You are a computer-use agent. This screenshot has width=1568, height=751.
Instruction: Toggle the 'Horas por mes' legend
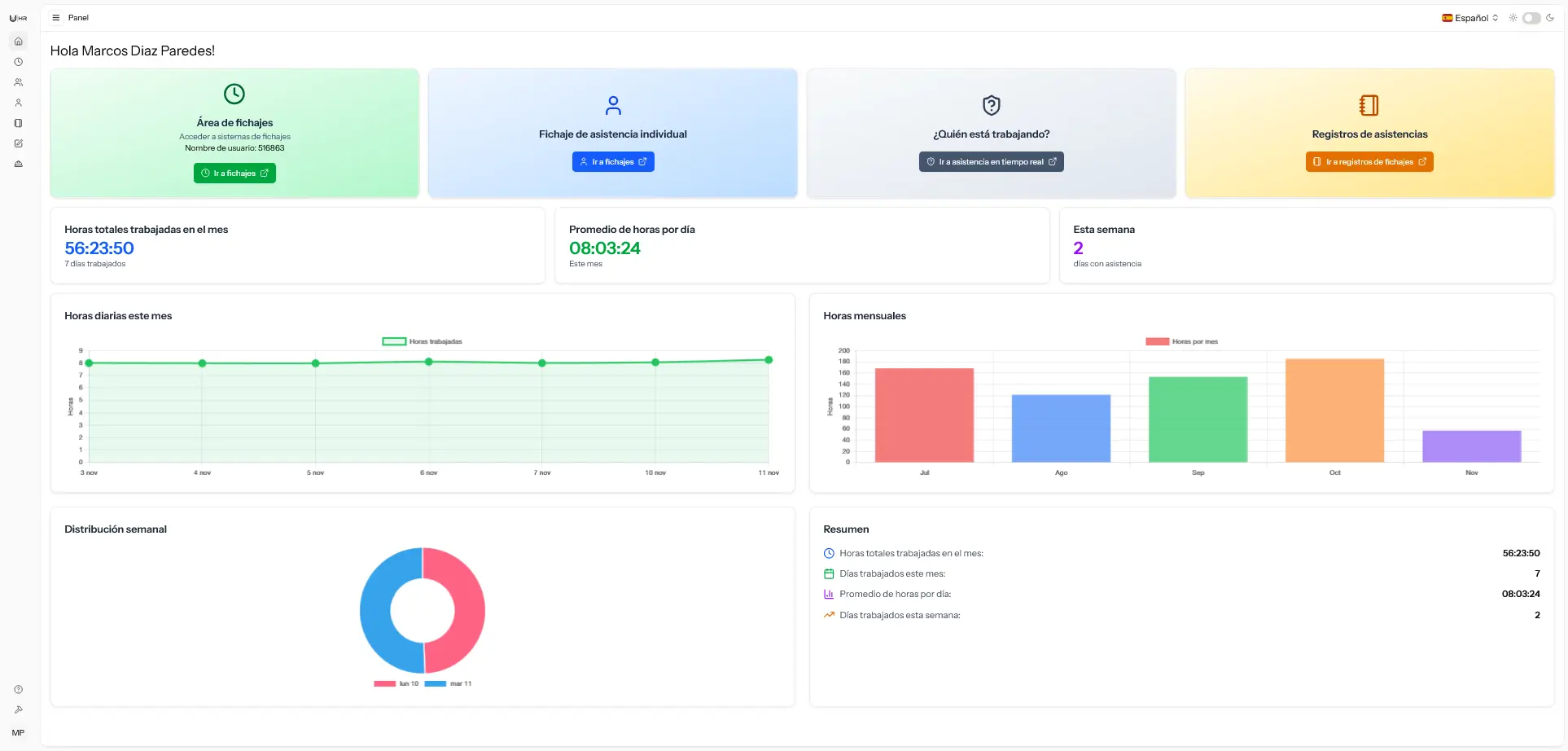1181,341
